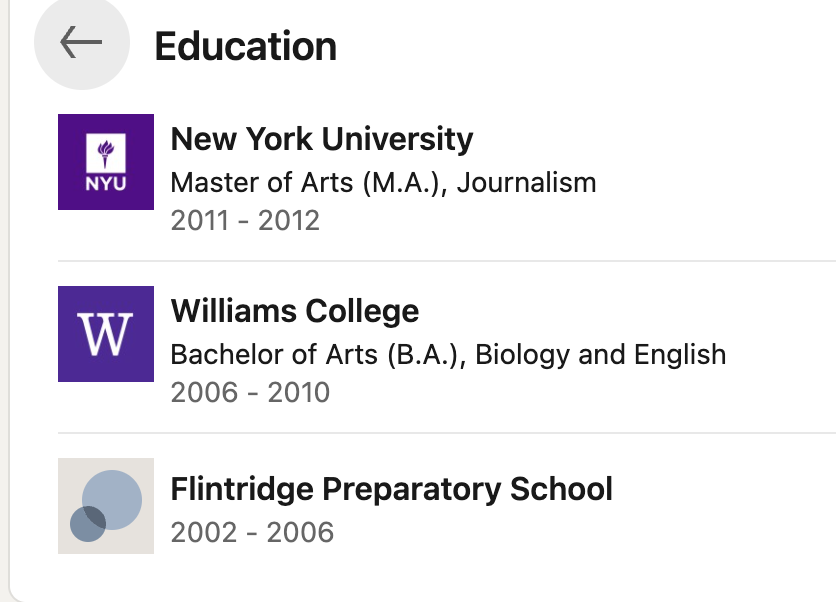Viewport: 836px width, 602px height.
Task: Click the Education page heading
Action: coord(245,46)
